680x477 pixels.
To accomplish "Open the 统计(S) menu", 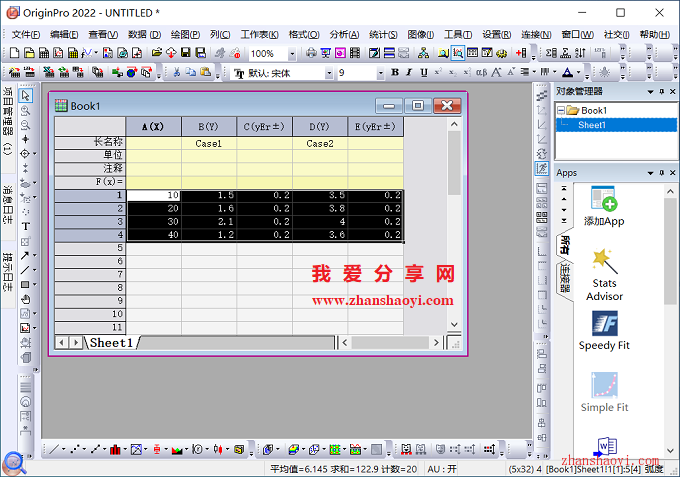I will click(x=383, y=34).
